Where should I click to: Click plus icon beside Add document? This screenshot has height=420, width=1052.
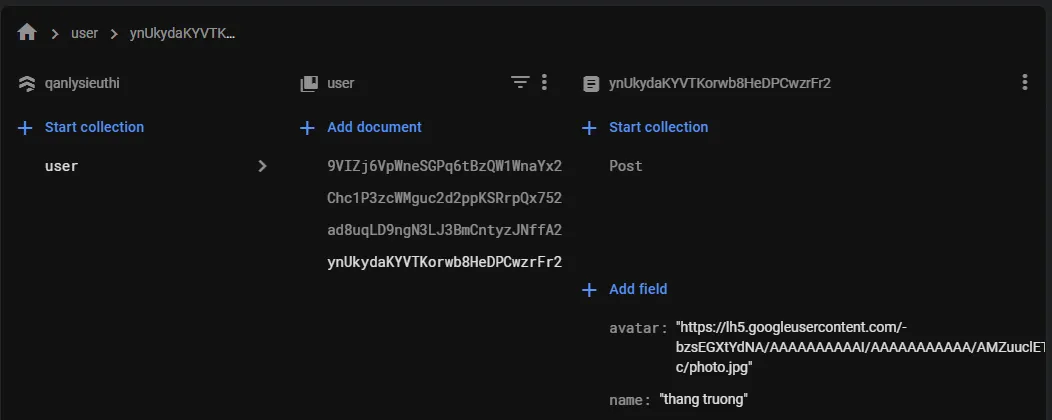coord(308,127)
